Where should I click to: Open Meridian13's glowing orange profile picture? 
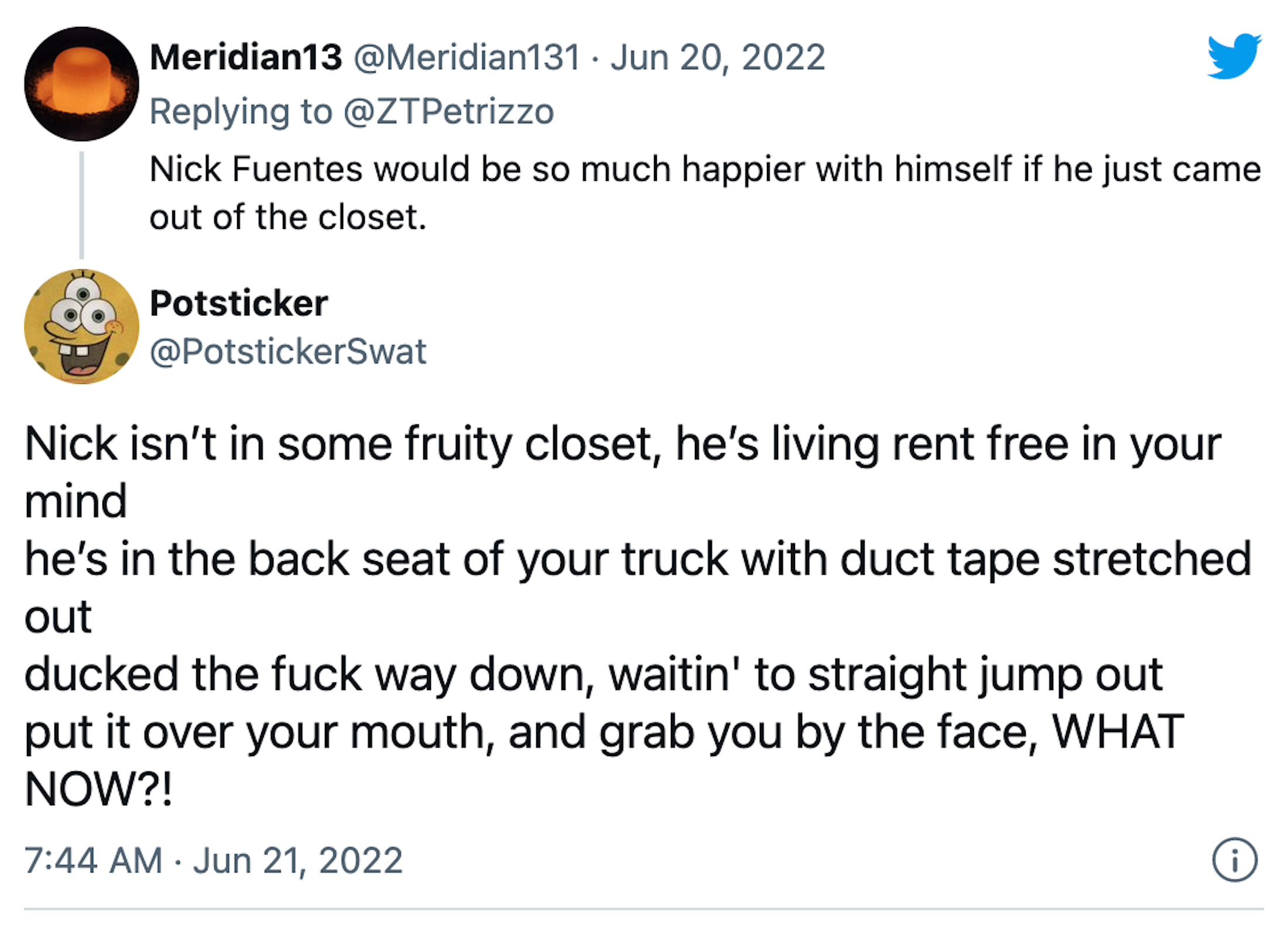coord(81,84)
